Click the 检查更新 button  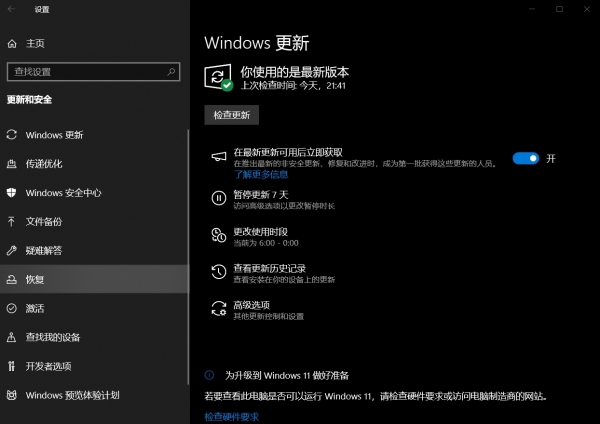(x=232, y=115)
